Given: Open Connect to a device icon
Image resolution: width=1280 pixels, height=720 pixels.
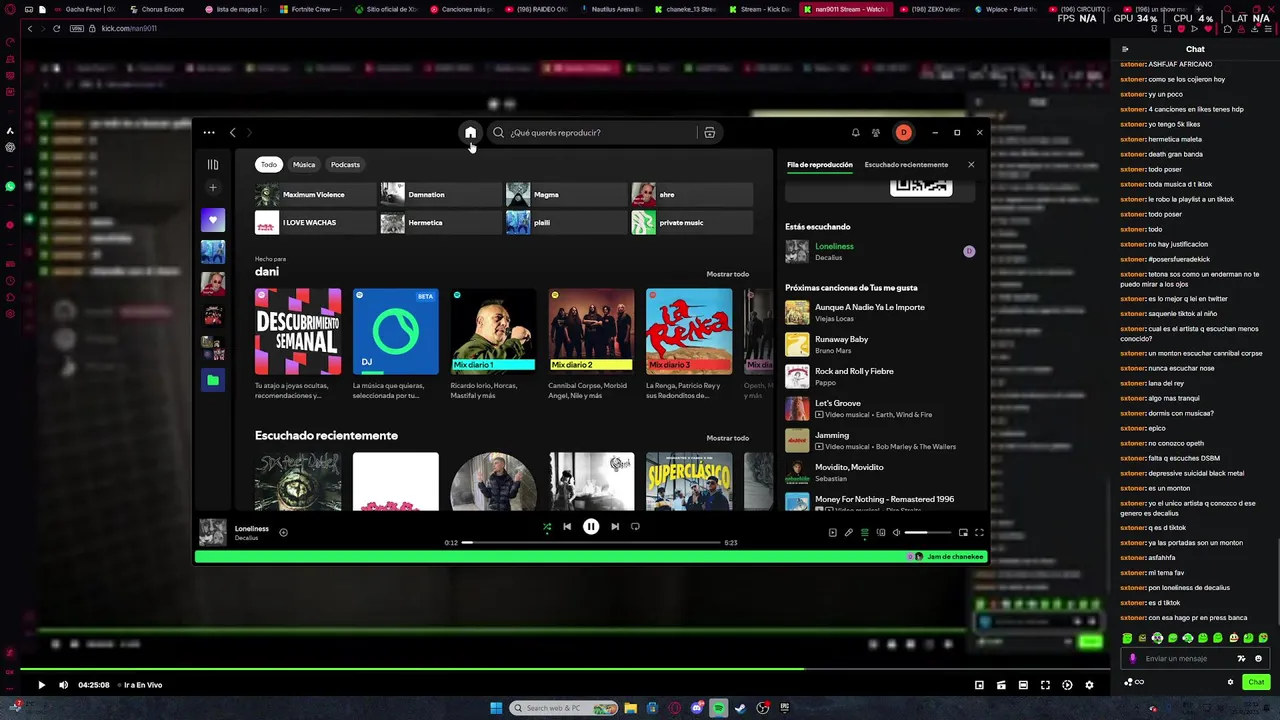Looking at the screenshot, I should 881,532.
